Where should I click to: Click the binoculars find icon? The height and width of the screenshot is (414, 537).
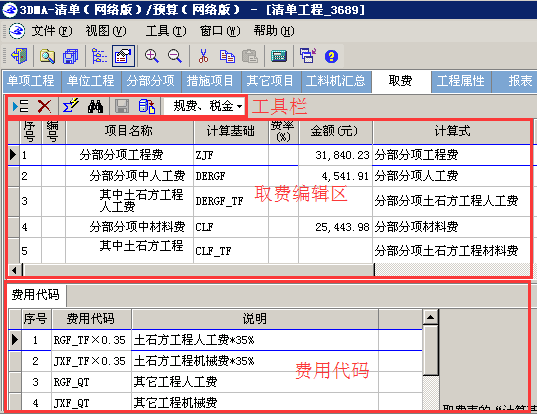point(95,106)
